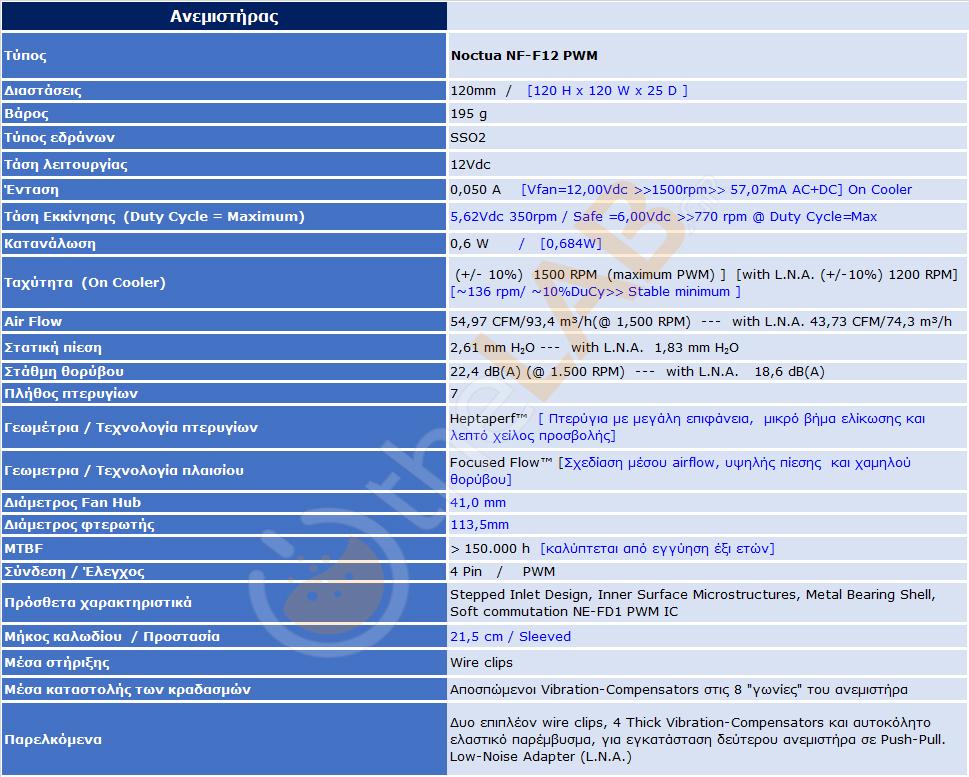The height and width of the screenshot is (777, 969).
Task: Click the 'Παρελκόμενα' row label
Action: tap(53, 740)
